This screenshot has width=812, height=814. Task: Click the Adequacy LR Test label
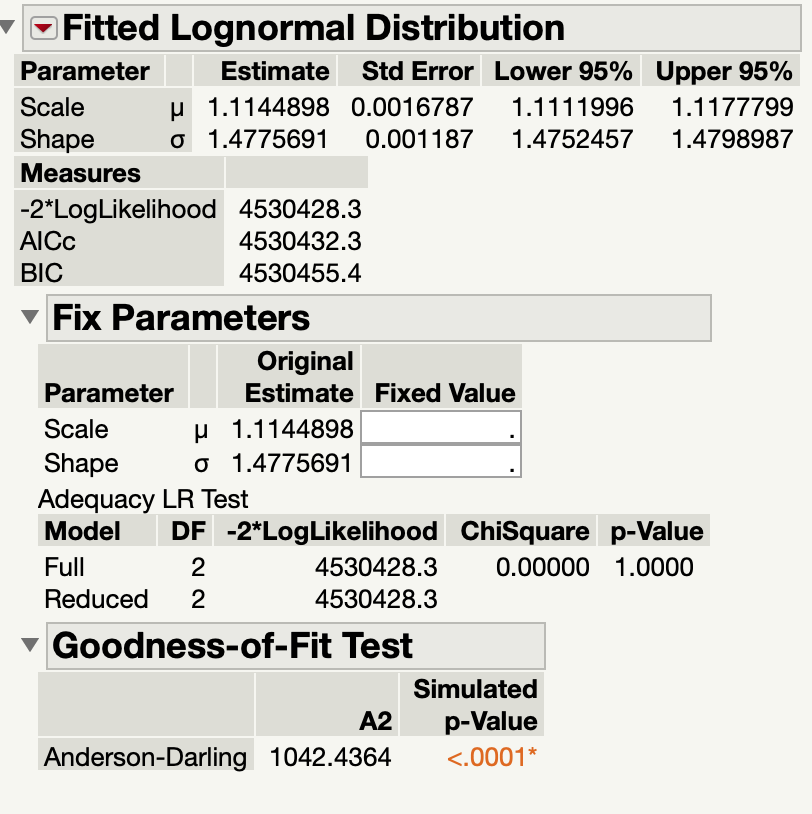(x=143, y=499)
